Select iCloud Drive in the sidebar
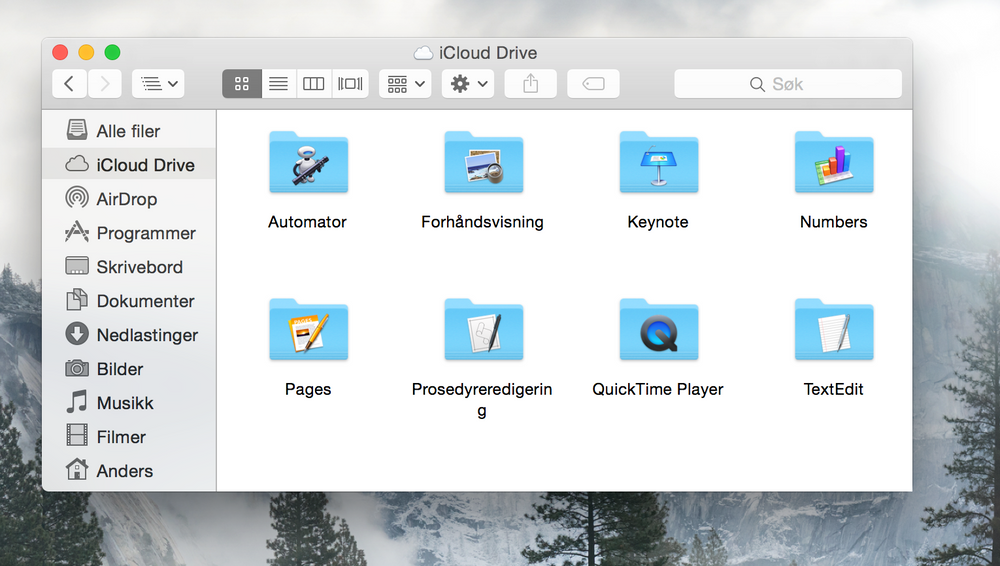 pos(129,165)
